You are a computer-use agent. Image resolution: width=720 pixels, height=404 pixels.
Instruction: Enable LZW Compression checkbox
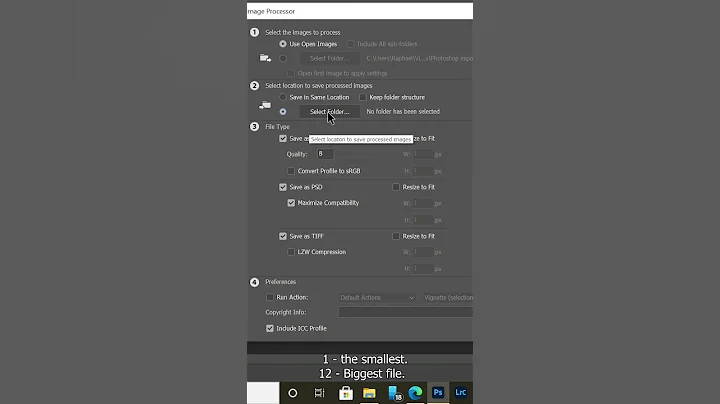(x=291, y=252)
